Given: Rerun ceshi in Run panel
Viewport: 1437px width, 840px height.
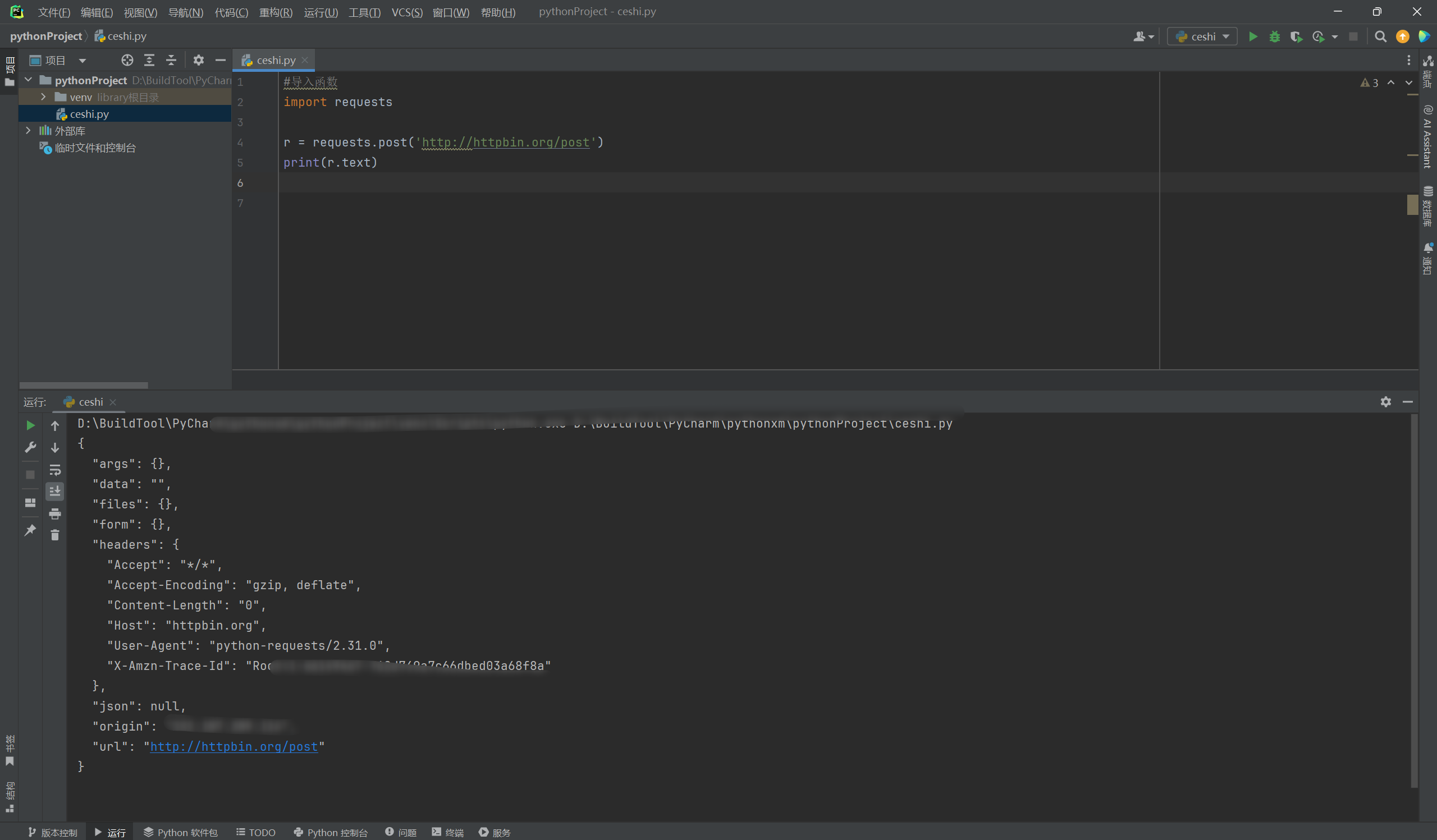Looking at the screenshot, I should pyautogui.click(x=31, y=425).
